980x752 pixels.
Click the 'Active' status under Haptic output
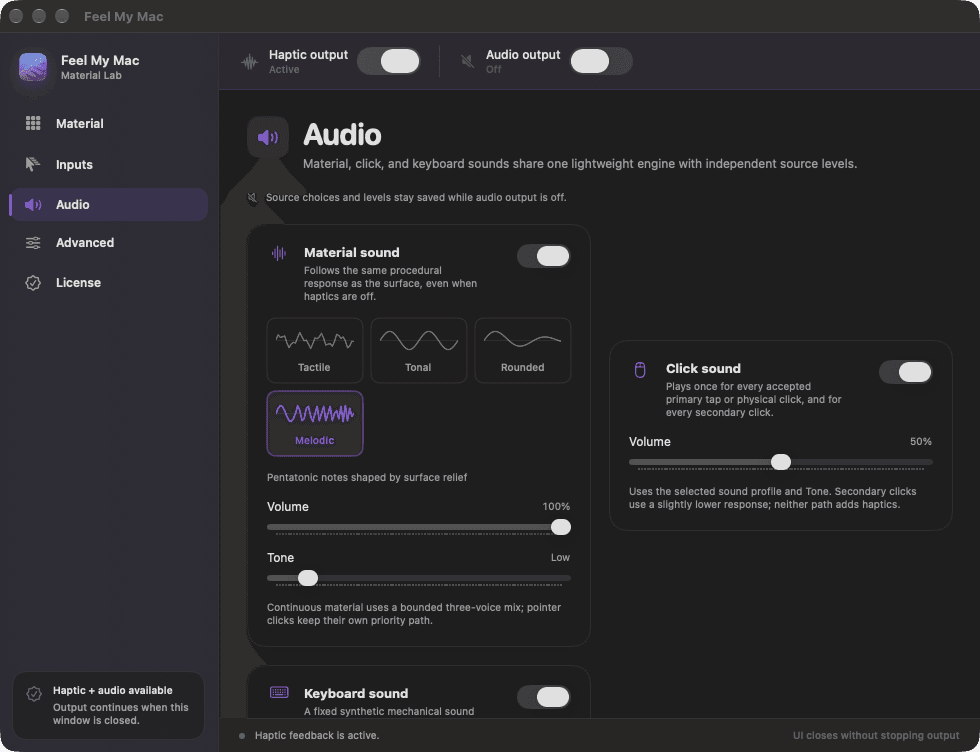coord(284,69)
